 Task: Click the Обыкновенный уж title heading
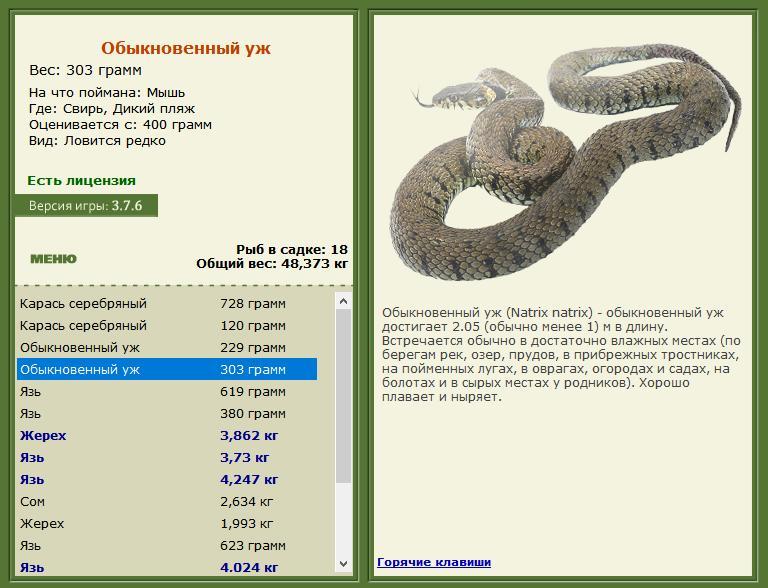tap(186, 48)
